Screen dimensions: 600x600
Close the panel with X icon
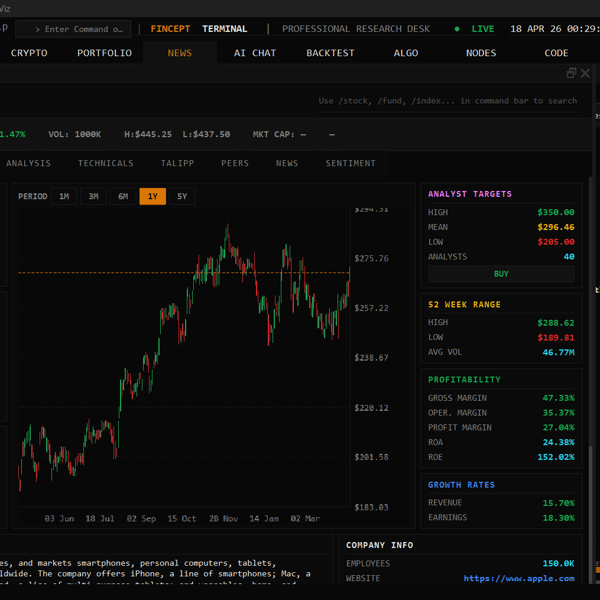pyautogui.click(x=585, y=73)
